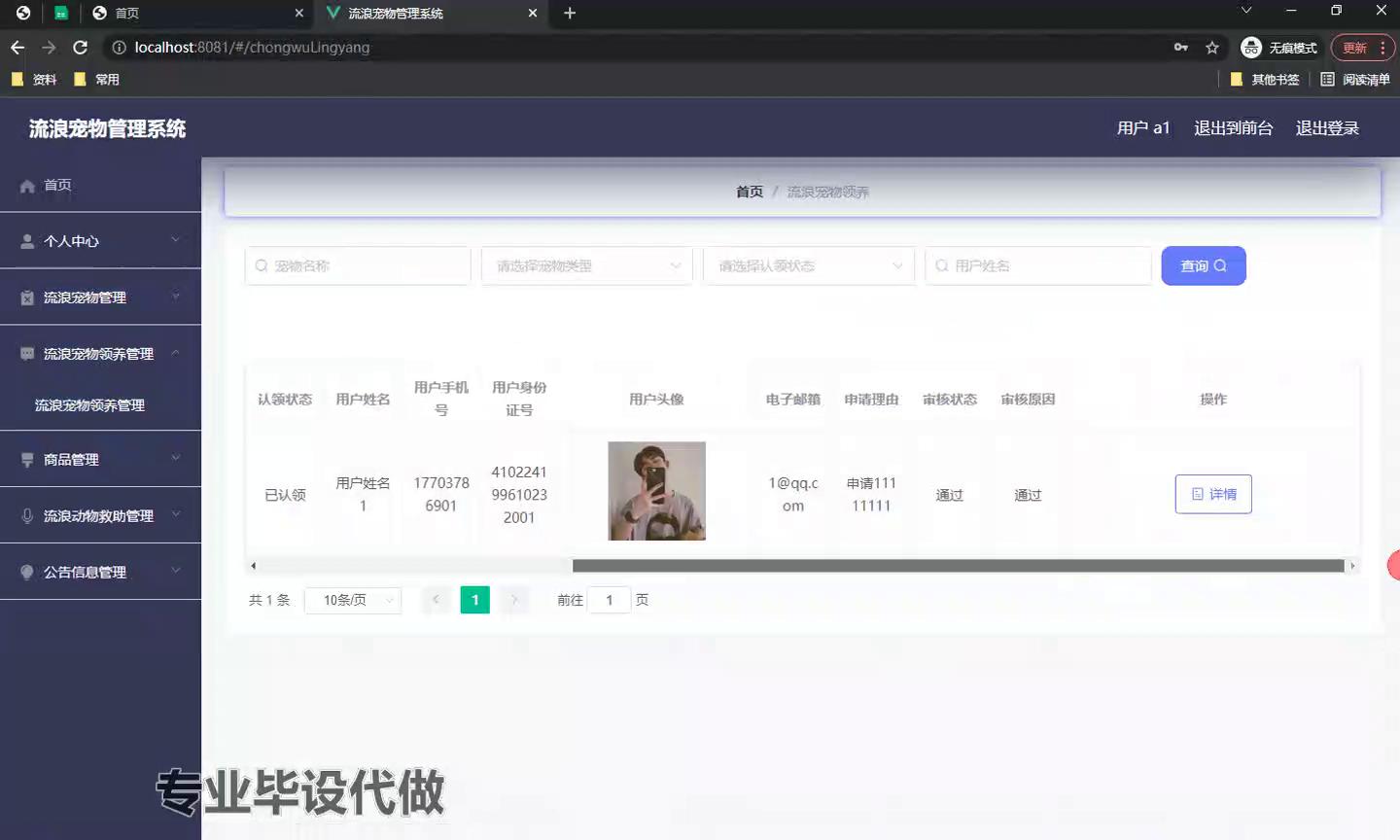
Task: Click the 商品管理 sidebar icon
Action: pos(27,460)
